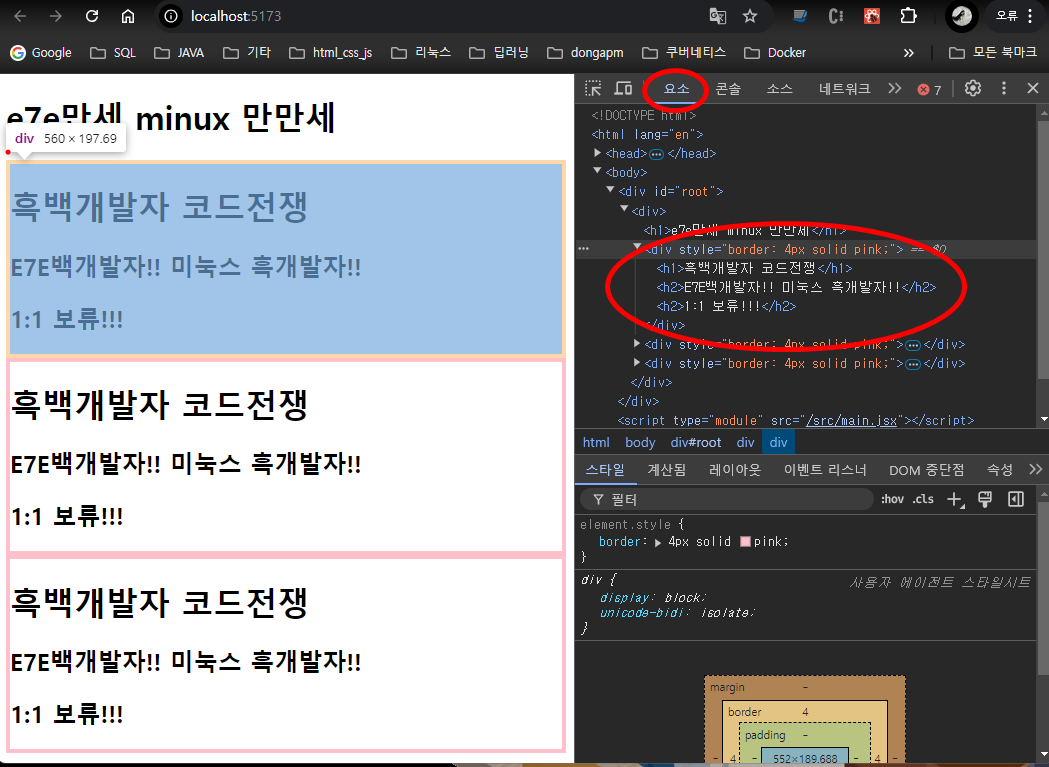
Task: Add a new style rule with plus icon
Action: (955, 499)
